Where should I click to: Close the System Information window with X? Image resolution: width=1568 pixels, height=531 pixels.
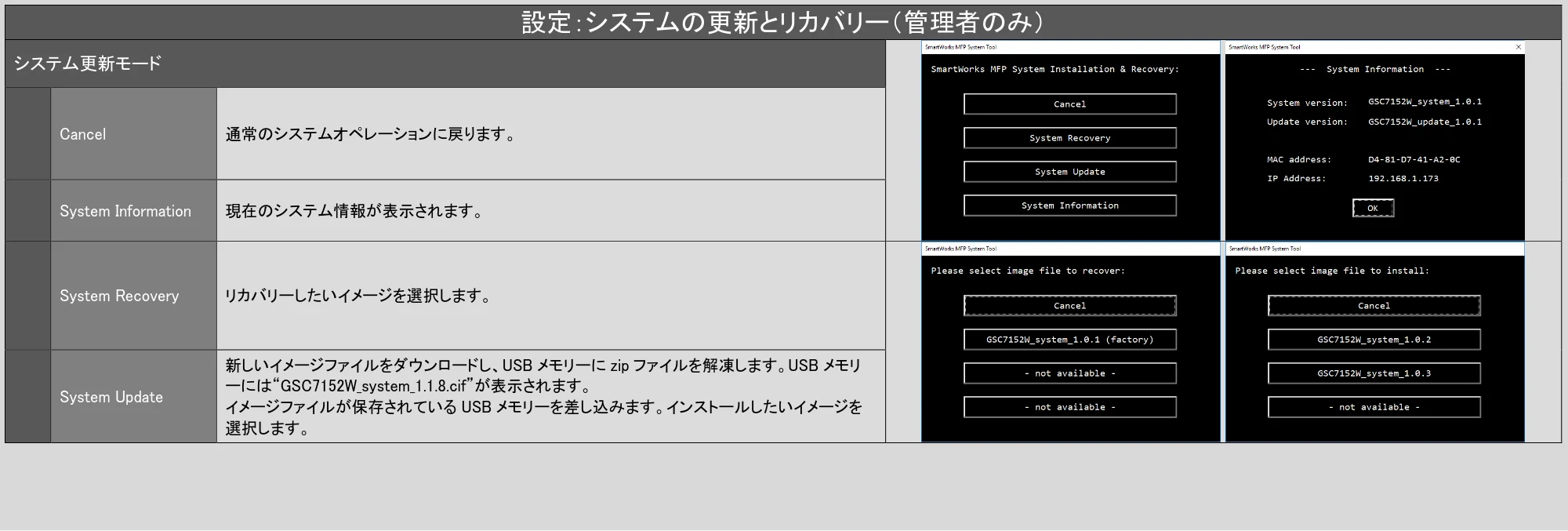1518,47
